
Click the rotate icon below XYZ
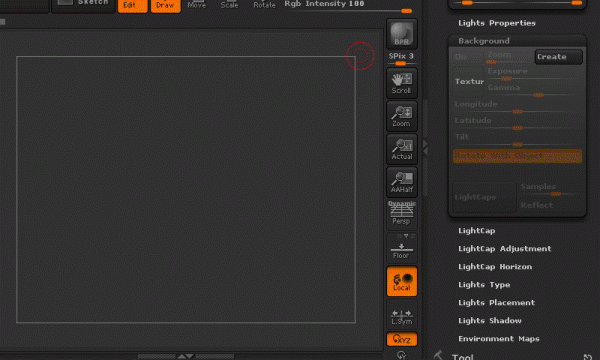pyautogui.click(x=401, y=355)
